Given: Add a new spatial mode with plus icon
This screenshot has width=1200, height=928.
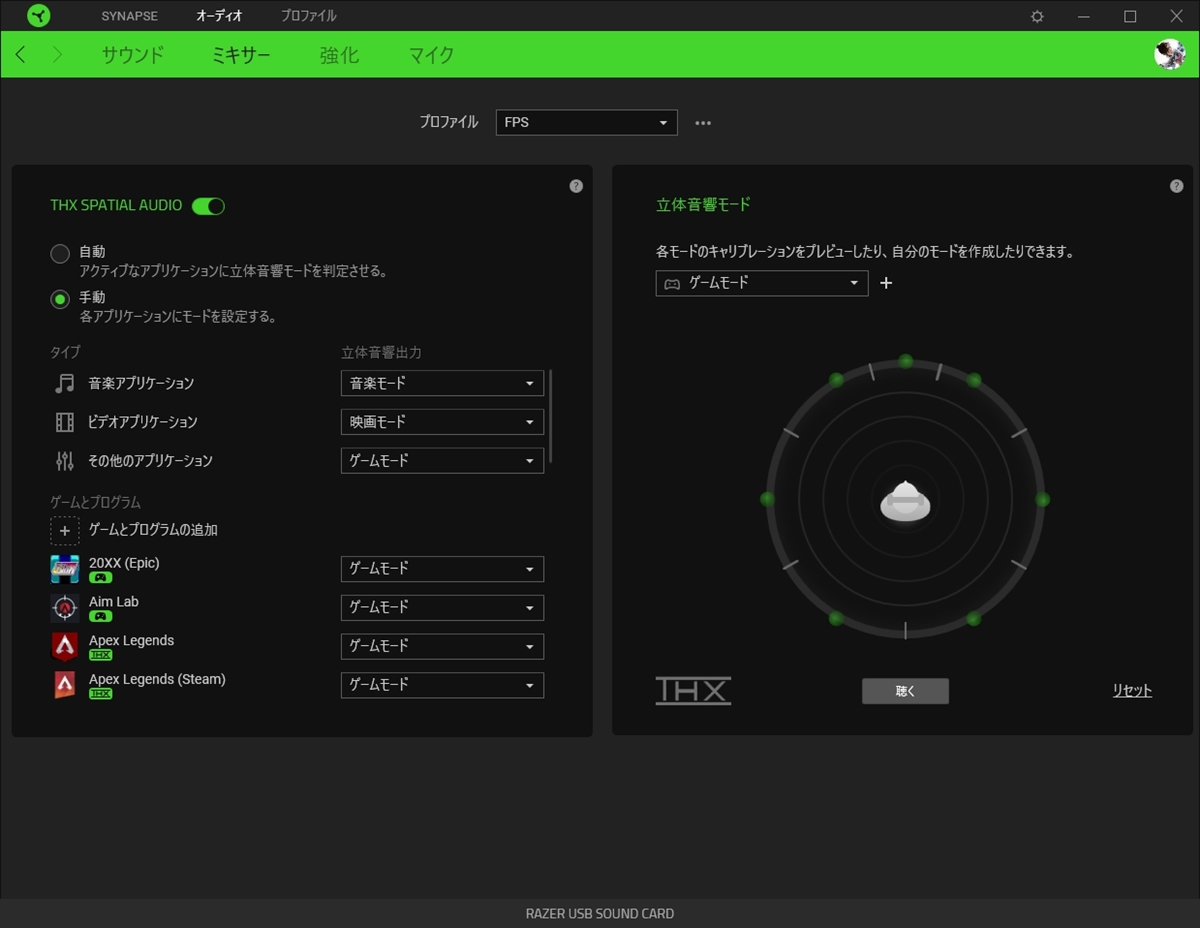Looking at the screenshot, I should coord(886,283).
